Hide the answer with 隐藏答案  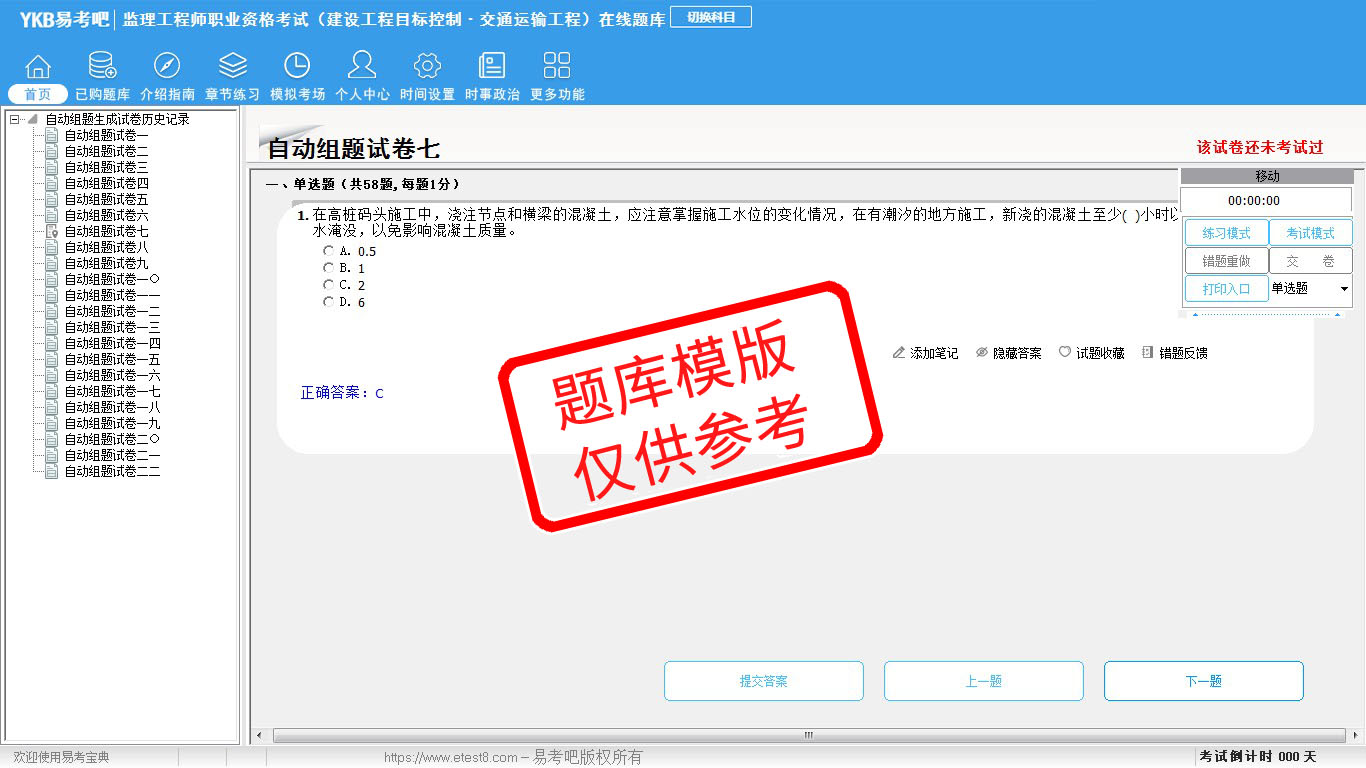1009,353
